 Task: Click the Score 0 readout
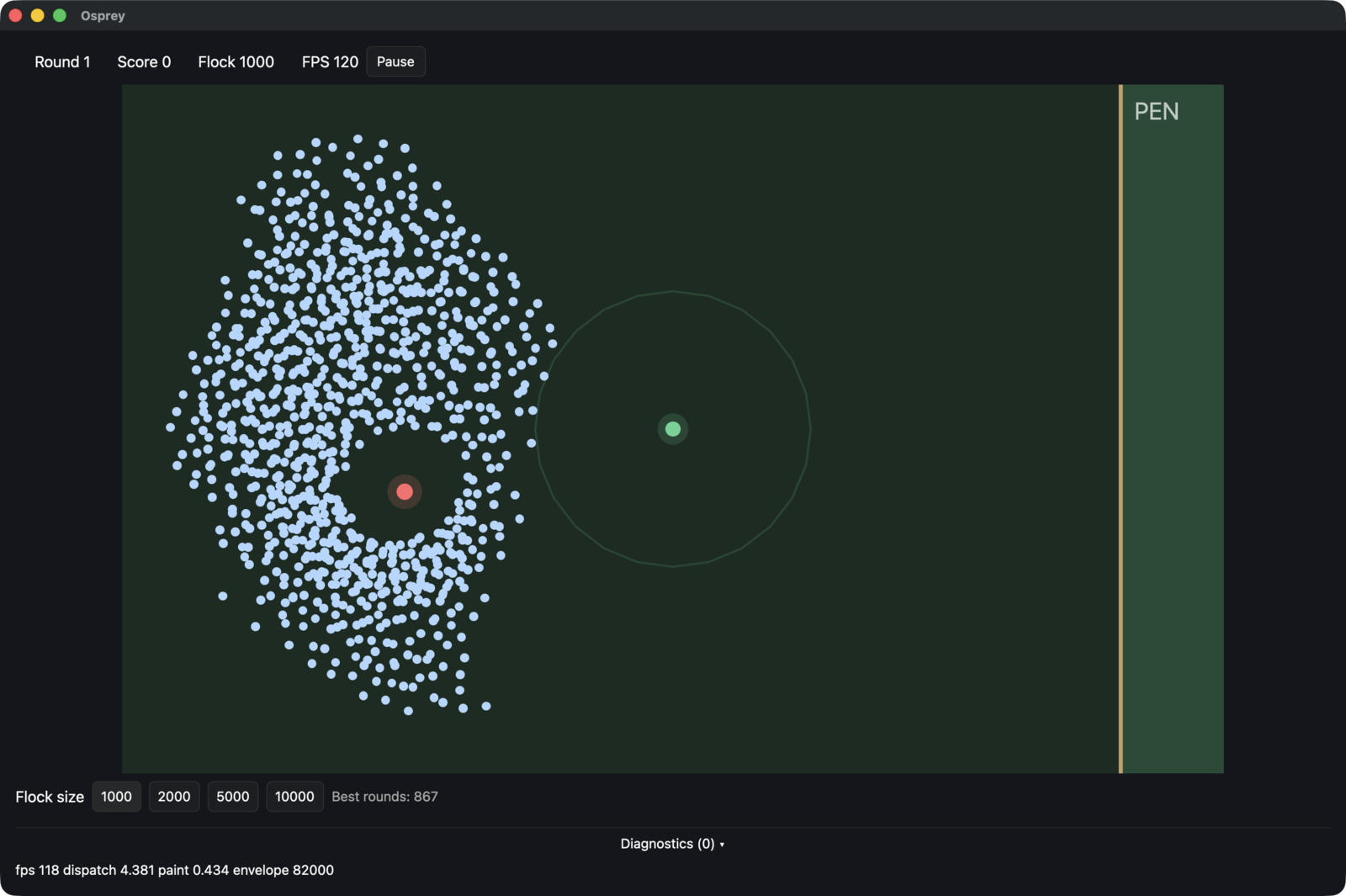click(x=144, y=62)
